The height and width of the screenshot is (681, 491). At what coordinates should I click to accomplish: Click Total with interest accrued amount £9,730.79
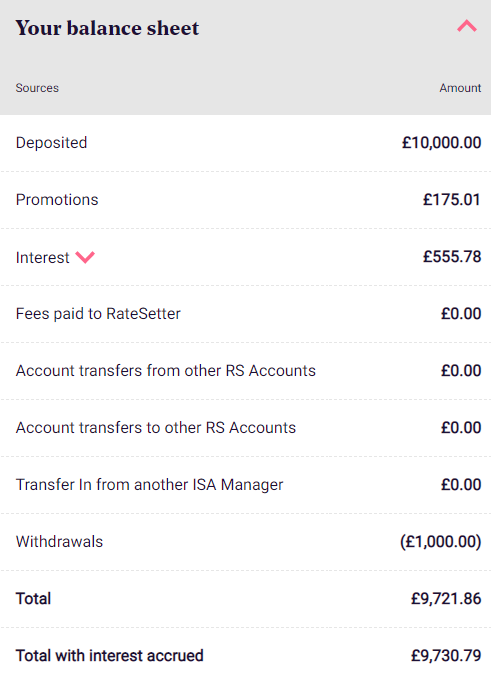[446, 655]
